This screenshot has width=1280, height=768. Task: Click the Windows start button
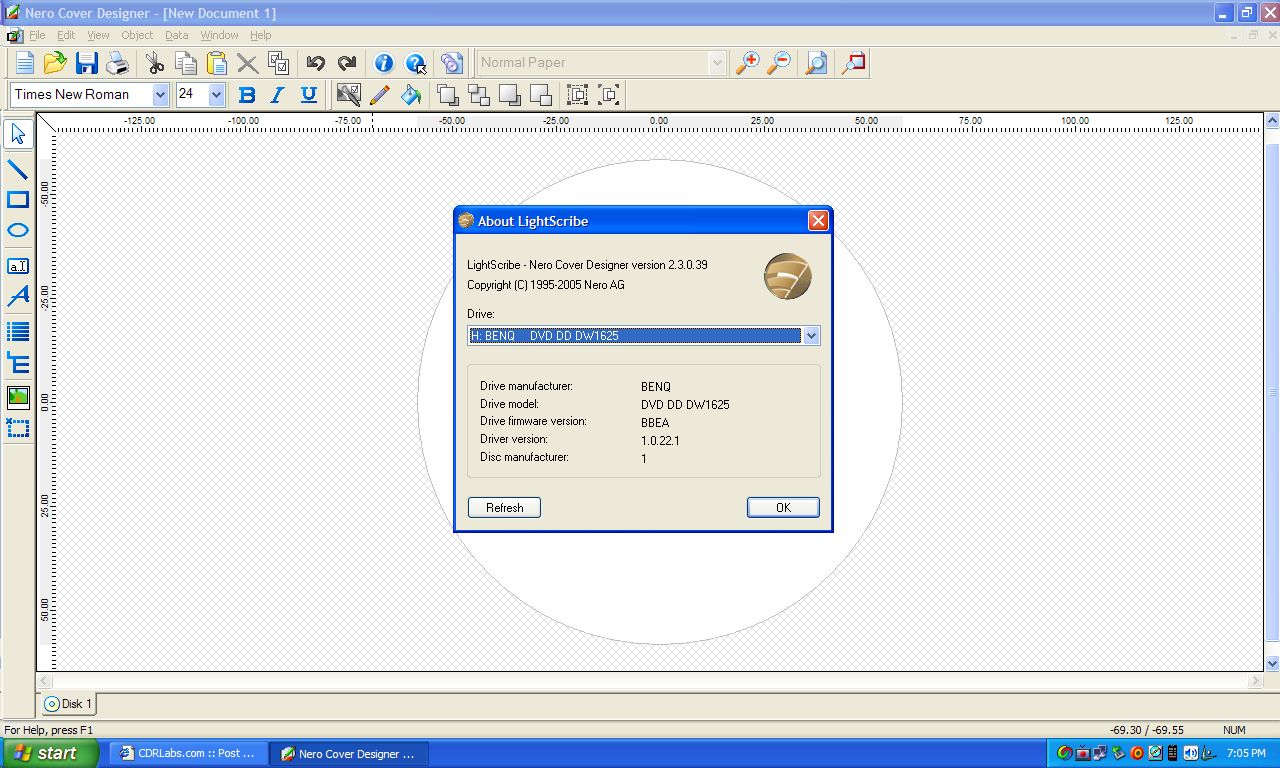(x=49, y=754)
